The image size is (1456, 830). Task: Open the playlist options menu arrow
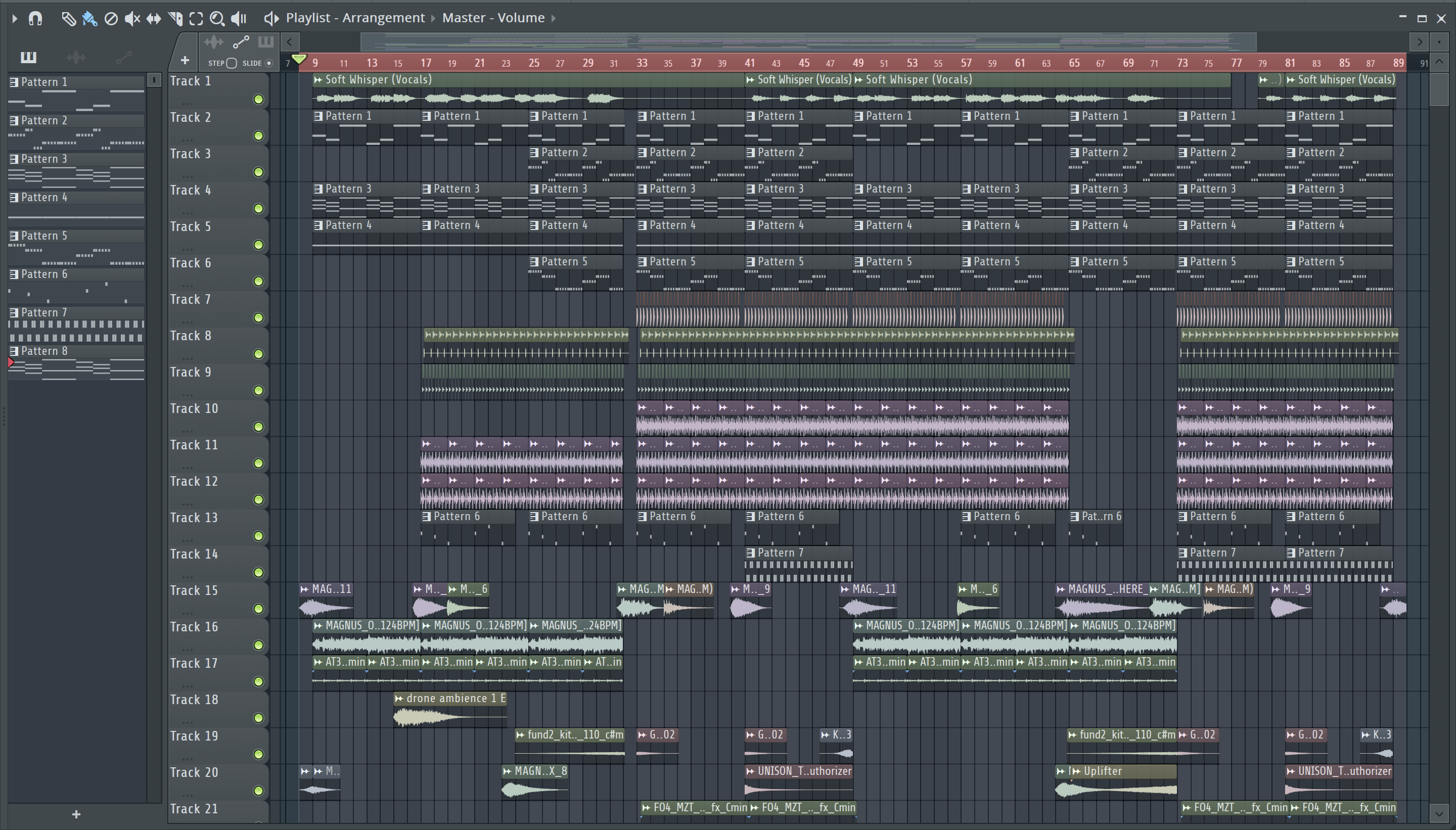click(x=15, y=18)
